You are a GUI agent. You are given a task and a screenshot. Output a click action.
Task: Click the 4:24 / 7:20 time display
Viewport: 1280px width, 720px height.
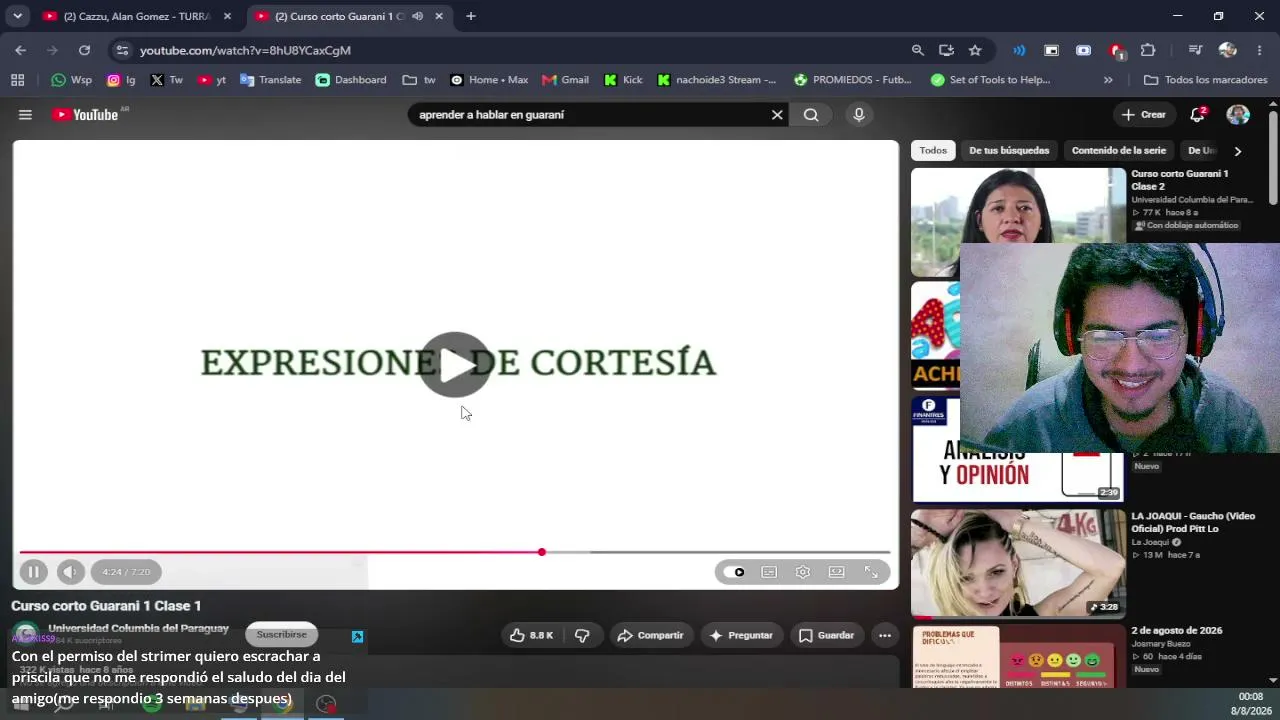point(126,572)
